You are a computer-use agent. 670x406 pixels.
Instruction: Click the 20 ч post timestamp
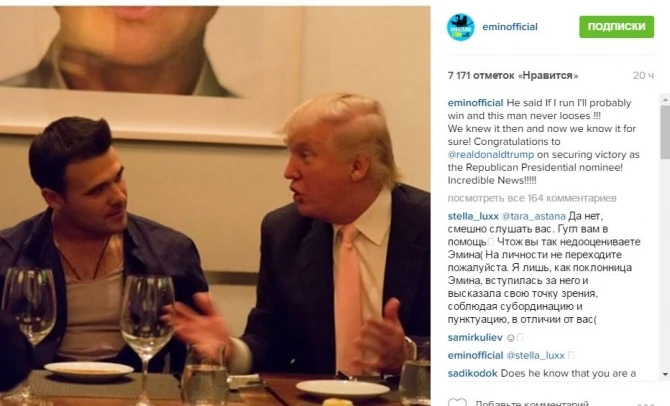pos(643,76)
